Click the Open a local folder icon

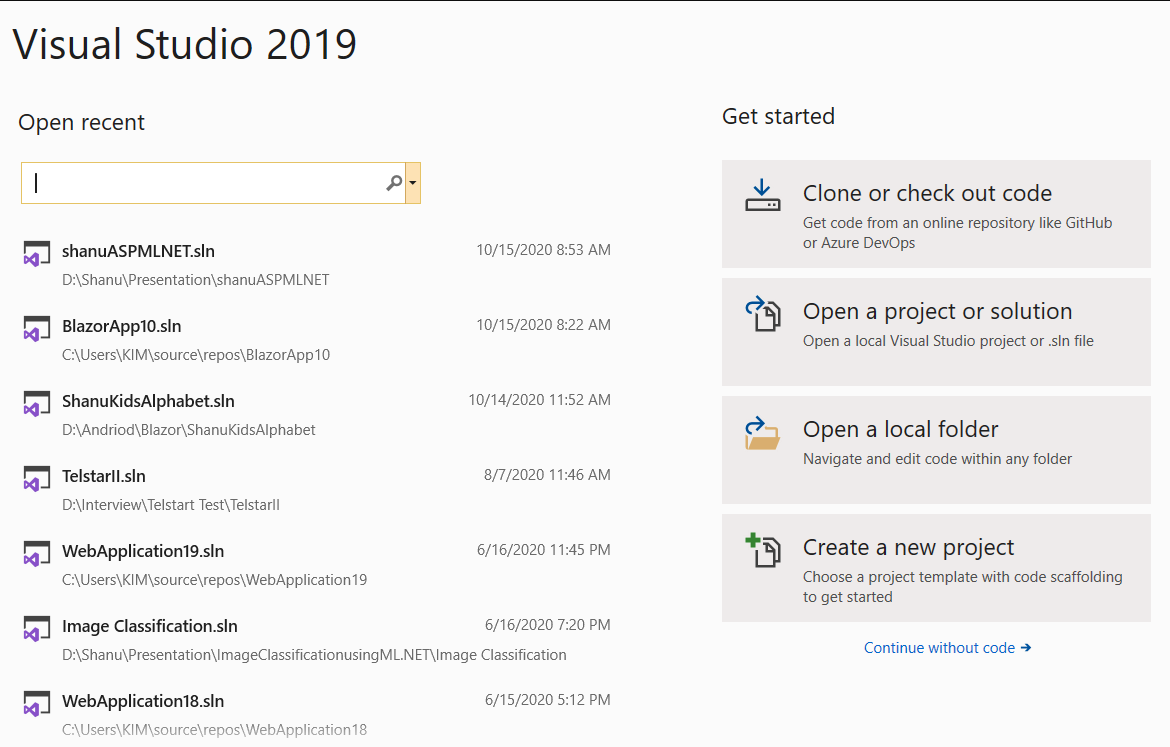tap(763, 433)
